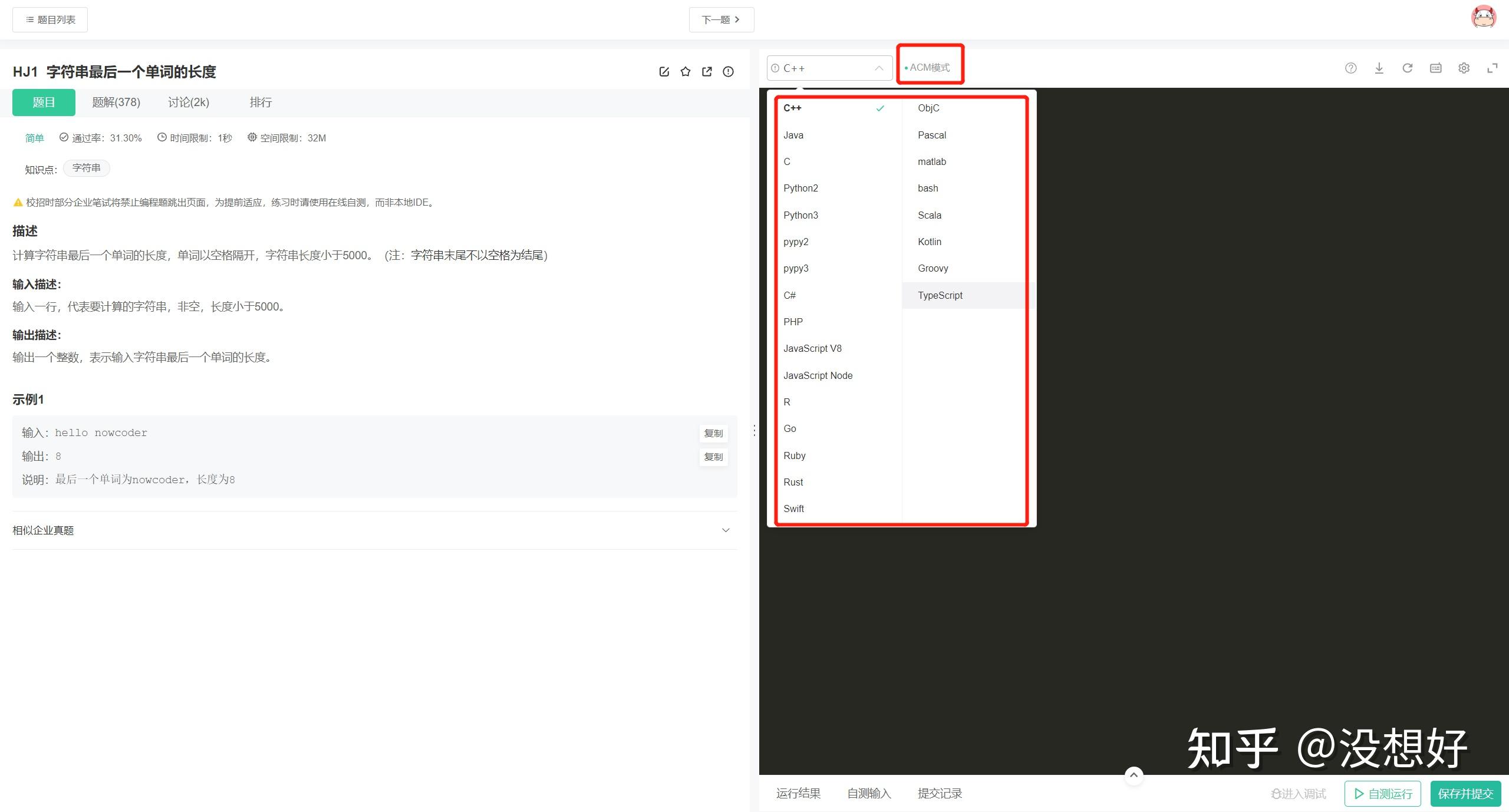Click 保存并提交 button
The image size is (1509, 812).
pos(1465,794)
